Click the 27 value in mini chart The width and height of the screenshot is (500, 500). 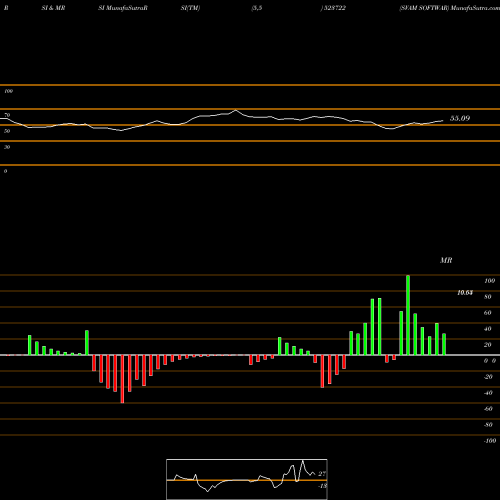(322, 474)
